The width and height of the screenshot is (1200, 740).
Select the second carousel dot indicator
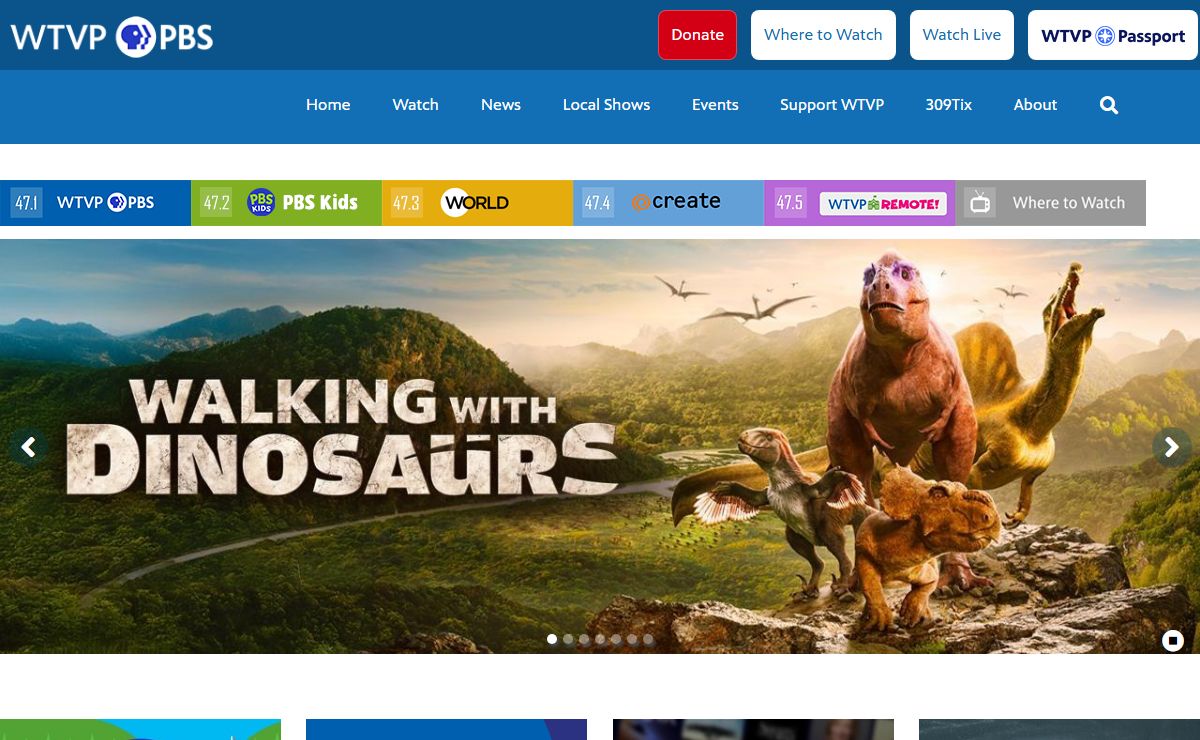click(x=568, y=639)
